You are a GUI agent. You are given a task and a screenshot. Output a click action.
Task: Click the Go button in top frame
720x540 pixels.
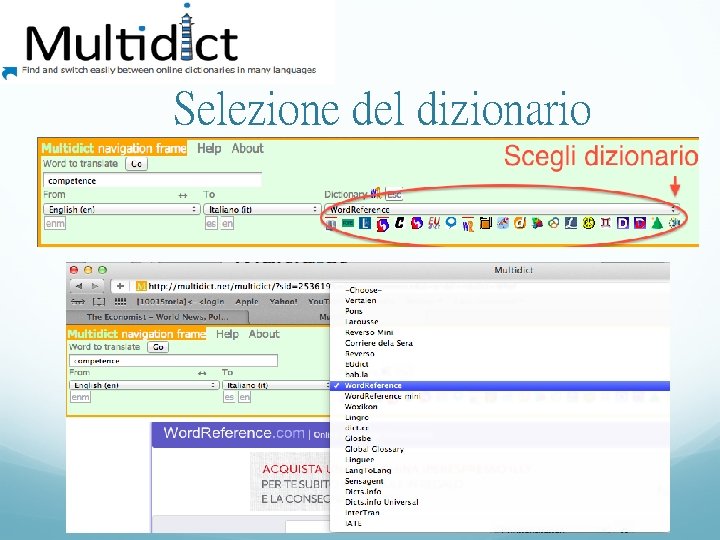pos(136,164)
